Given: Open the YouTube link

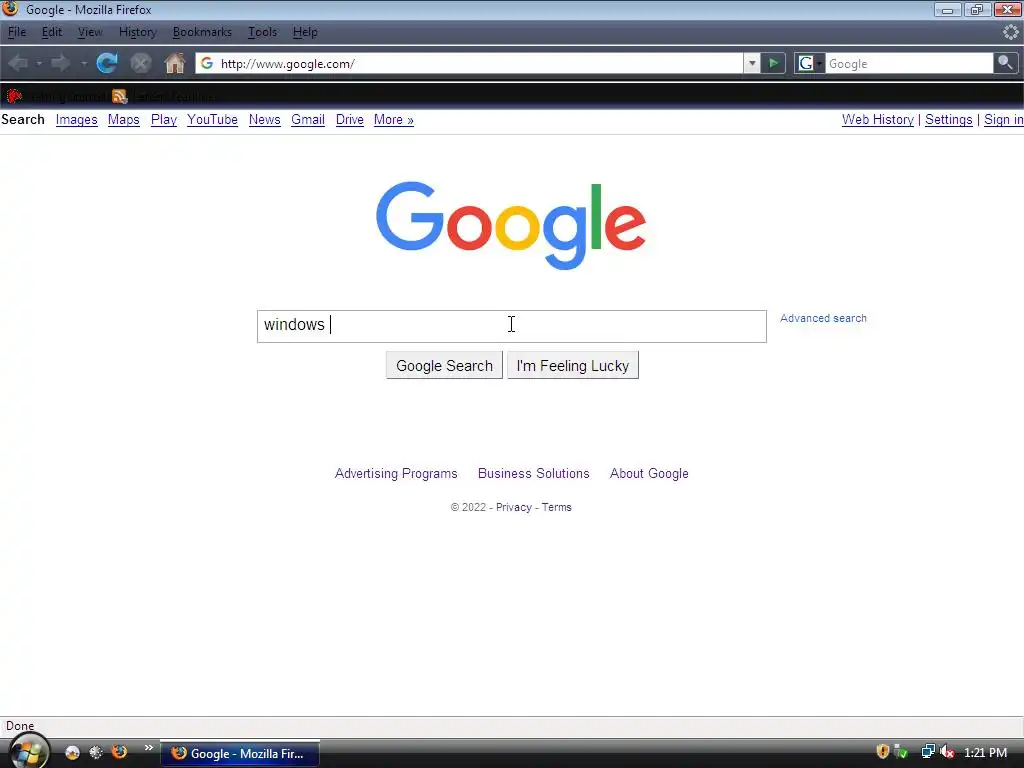Looking at the screenshot, I should click(212, 120).
